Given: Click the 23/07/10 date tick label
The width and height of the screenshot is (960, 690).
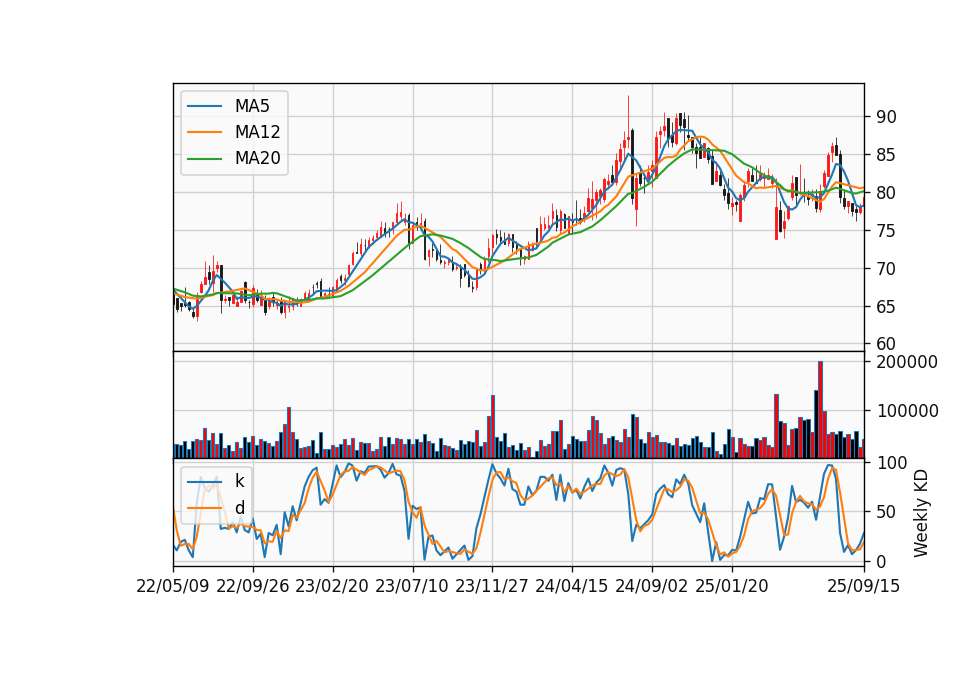Looking at the screenshot, I should [x=412, y=586].
